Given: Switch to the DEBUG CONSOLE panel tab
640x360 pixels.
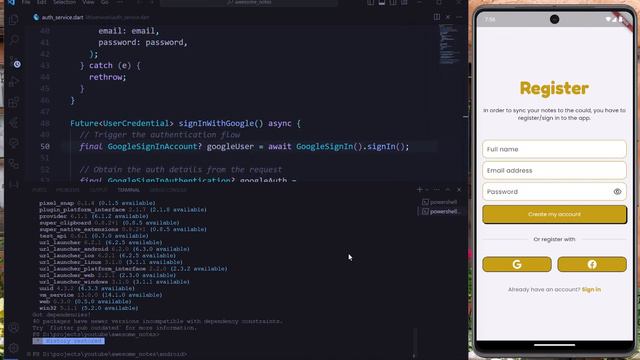Looking at the screenshot, I should click(168, 190).
